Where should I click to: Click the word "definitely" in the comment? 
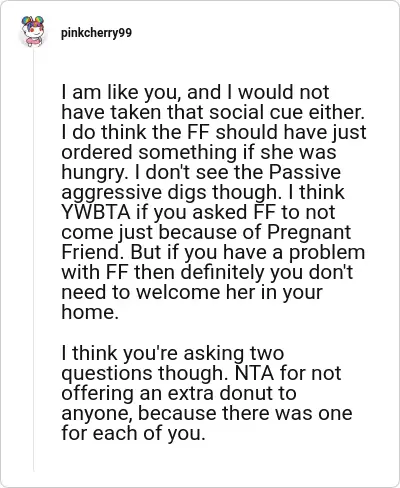[x=222, y=273]
